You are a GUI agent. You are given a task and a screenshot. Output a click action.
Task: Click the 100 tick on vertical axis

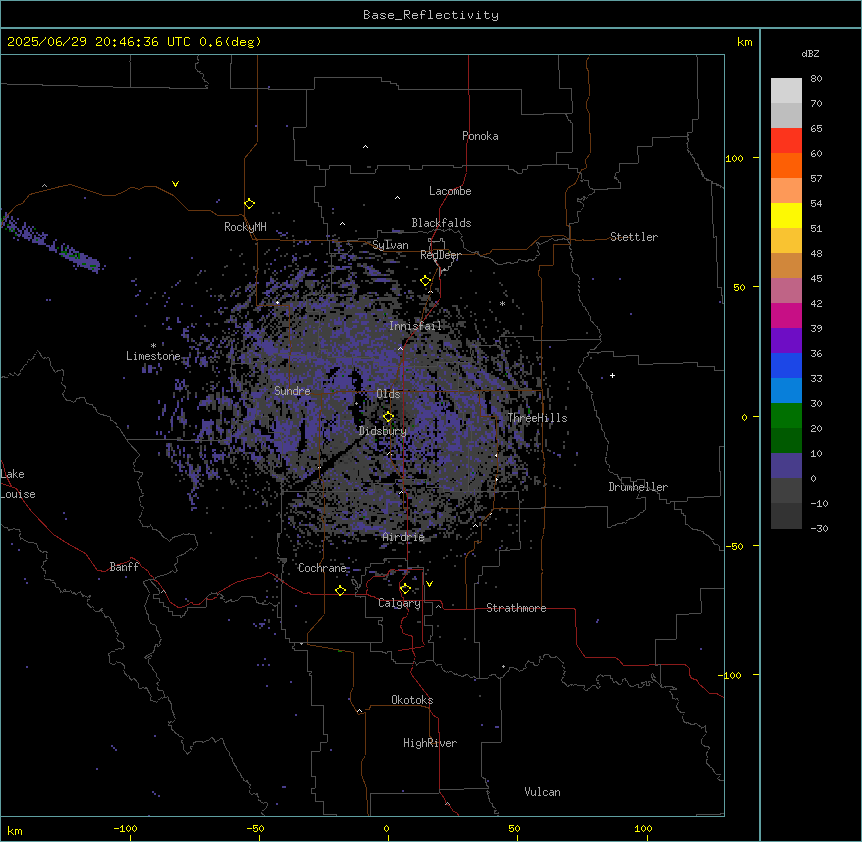coord(734,158)
